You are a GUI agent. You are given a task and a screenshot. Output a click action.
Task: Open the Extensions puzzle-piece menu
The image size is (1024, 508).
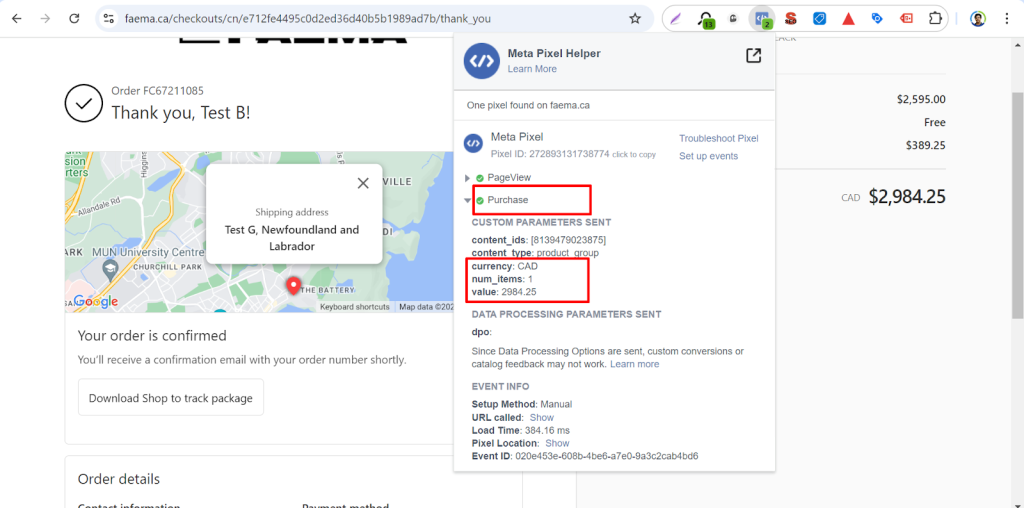(936, 19)
